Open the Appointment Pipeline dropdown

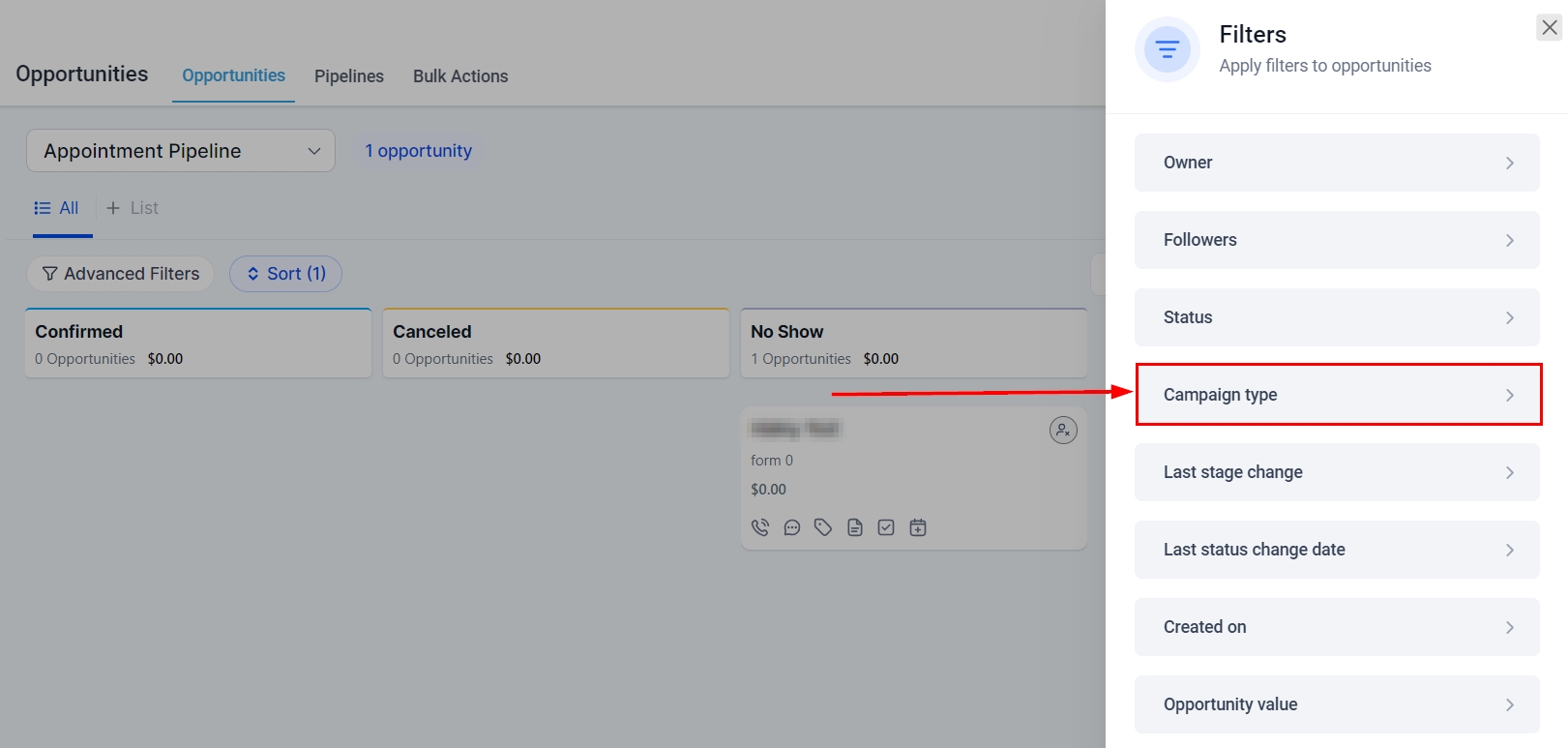[x=181, y=151]
